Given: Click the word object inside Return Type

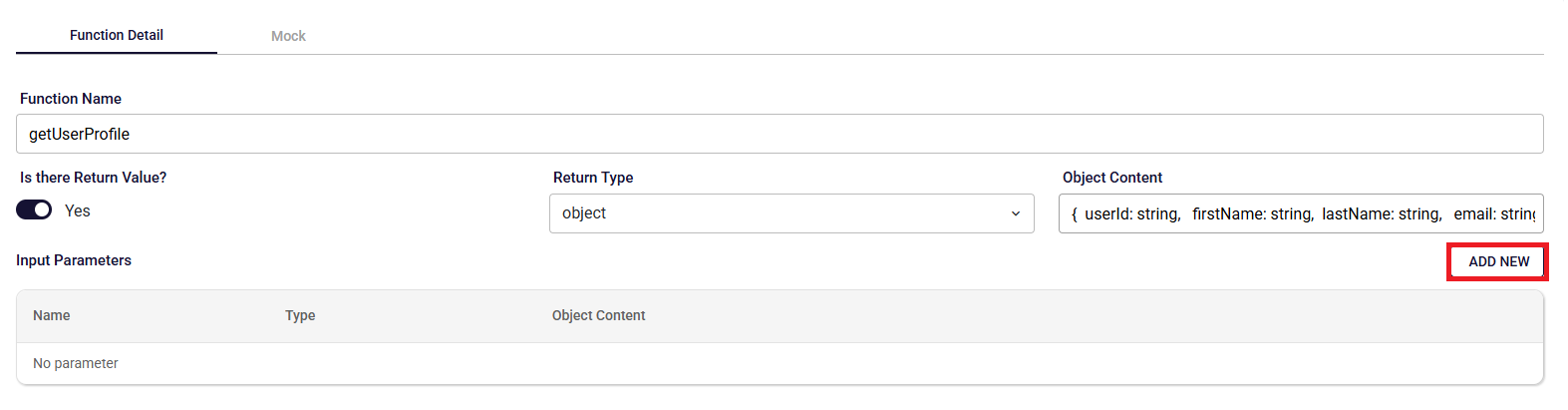Looking at the screenshot, I should pos(584,213).
